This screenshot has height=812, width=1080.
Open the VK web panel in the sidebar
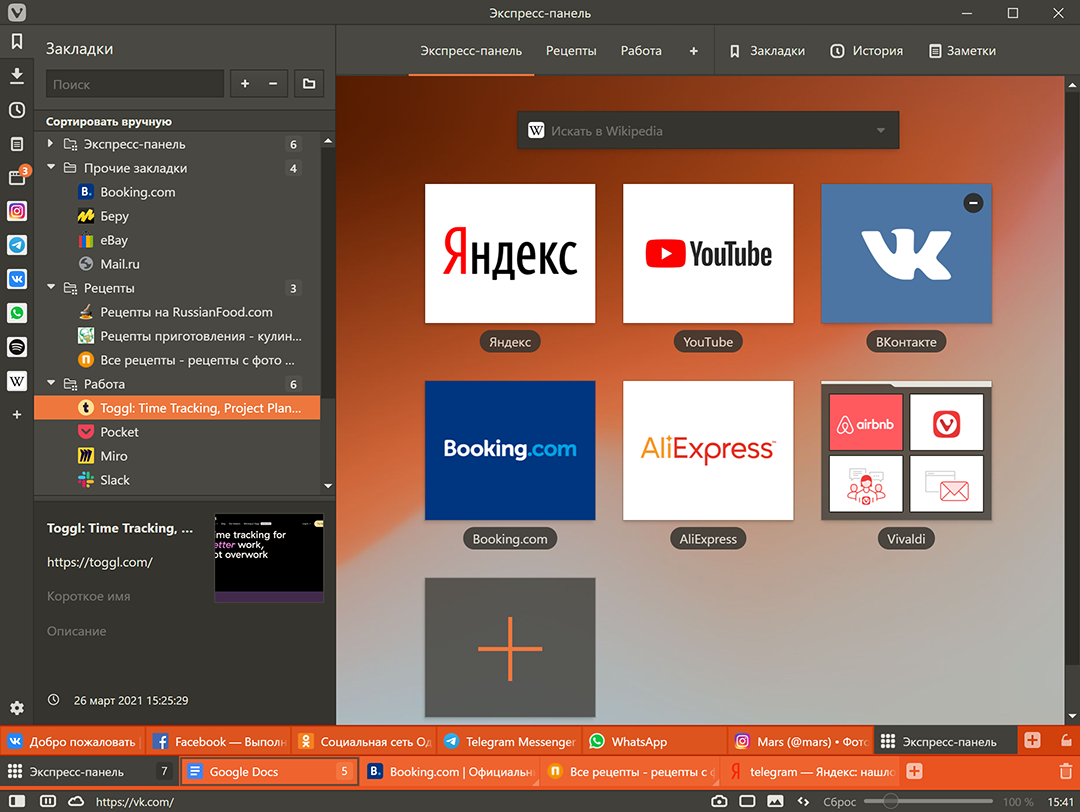point(17,278)
